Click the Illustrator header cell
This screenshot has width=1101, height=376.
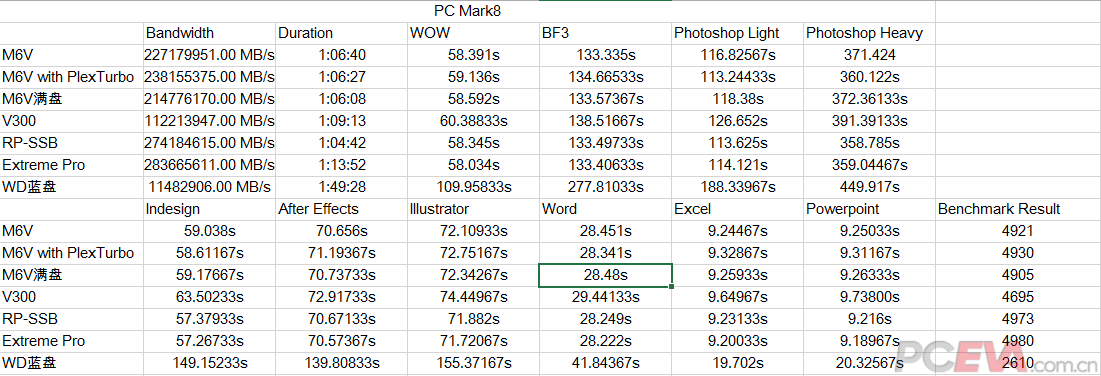click(473, 209)
